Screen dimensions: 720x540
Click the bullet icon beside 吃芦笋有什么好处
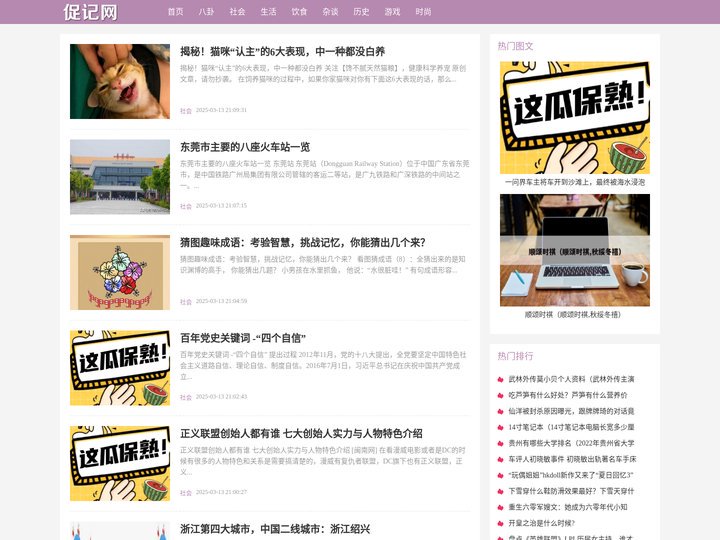(501, 396)
